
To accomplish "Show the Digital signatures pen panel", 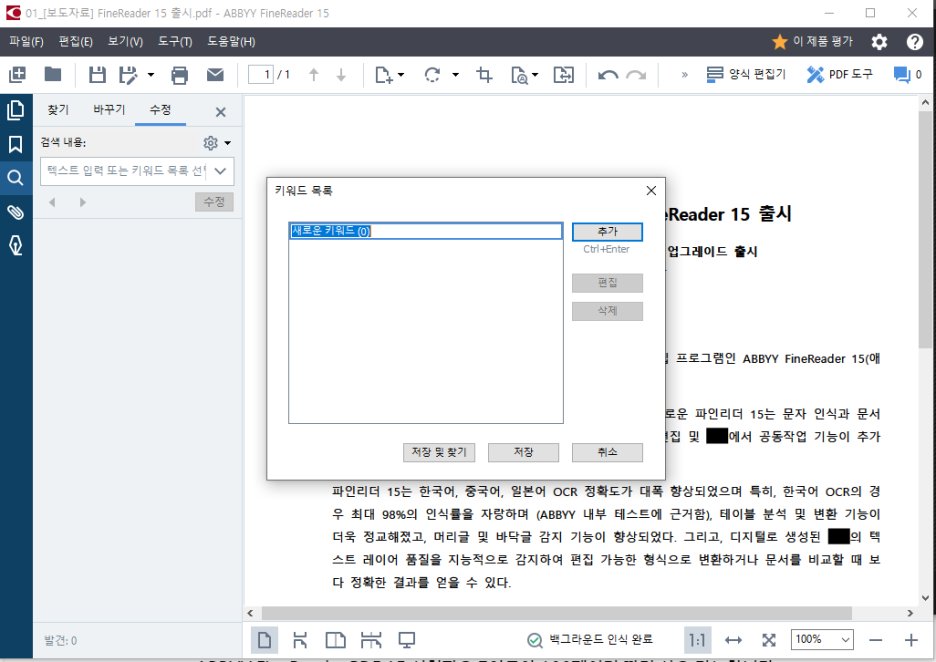I will [16, 245].
